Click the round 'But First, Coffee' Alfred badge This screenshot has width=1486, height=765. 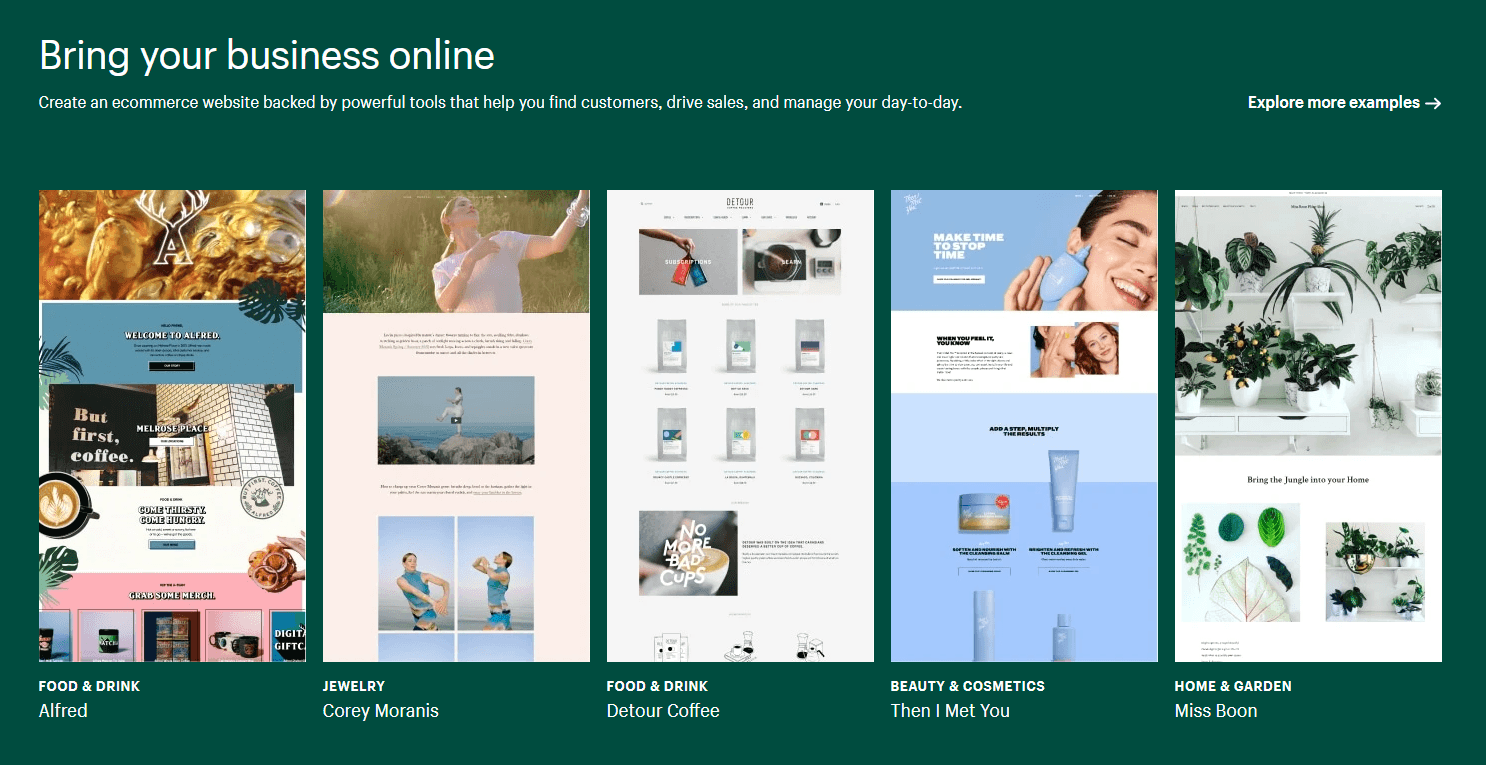click(x=261, y=498)
